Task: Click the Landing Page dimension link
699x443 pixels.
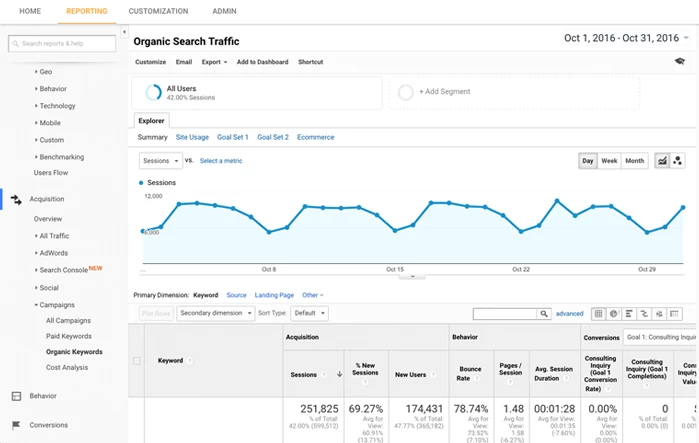Action: 274,295
